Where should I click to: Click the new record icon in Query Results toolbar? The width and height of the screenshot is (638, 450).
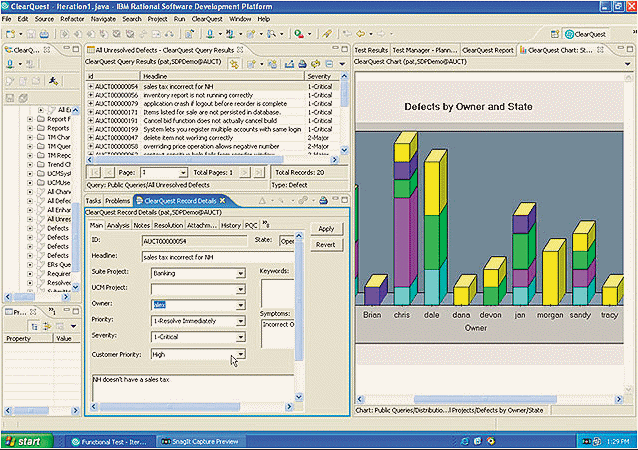coord(251,64)
